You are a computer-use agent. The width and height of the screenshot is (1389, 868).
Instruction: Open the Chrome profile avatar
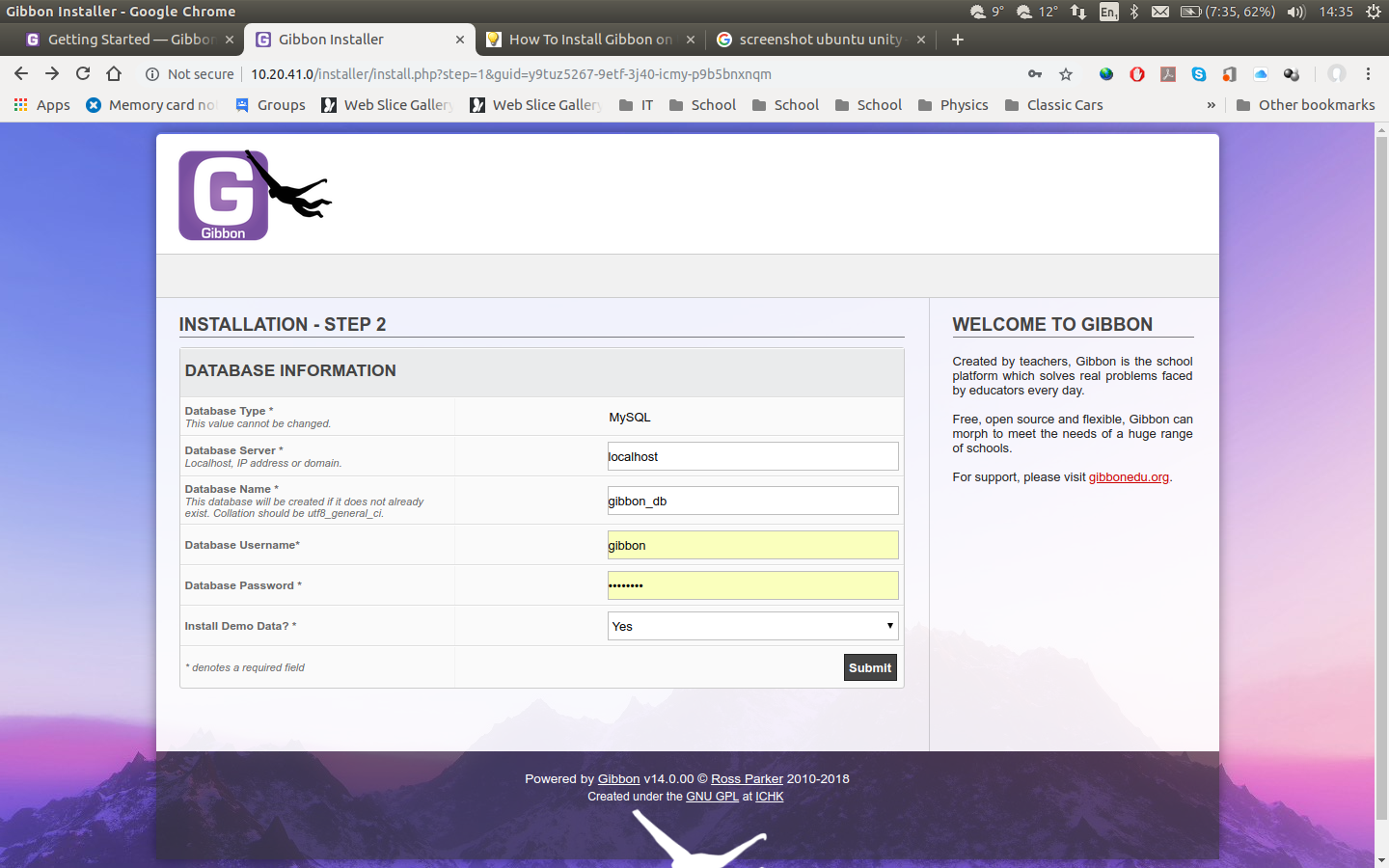point(1337,74)
